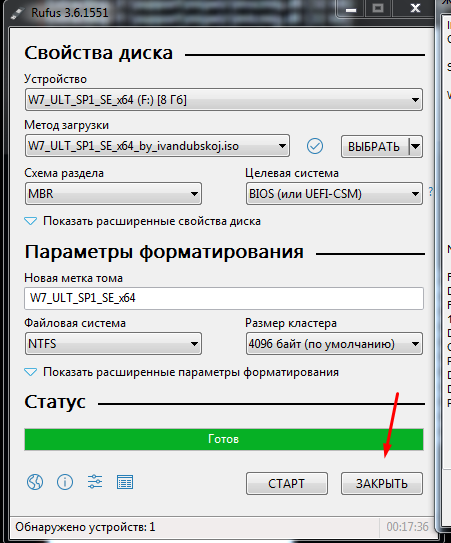
Task: Show the log table icon
Action: [x=125, y=482]
